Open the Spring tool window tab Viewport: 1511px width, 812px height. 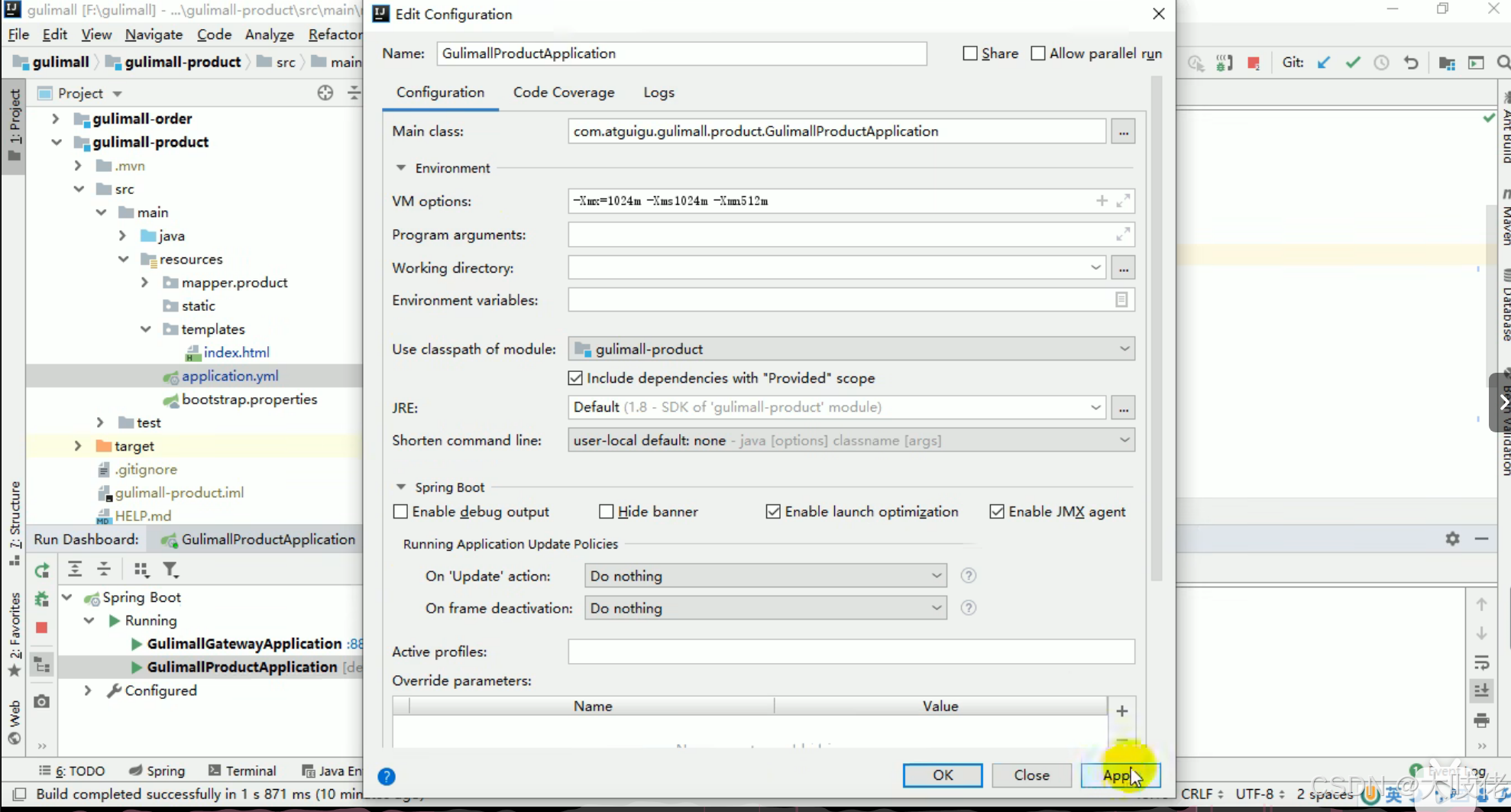coord(157,771)
